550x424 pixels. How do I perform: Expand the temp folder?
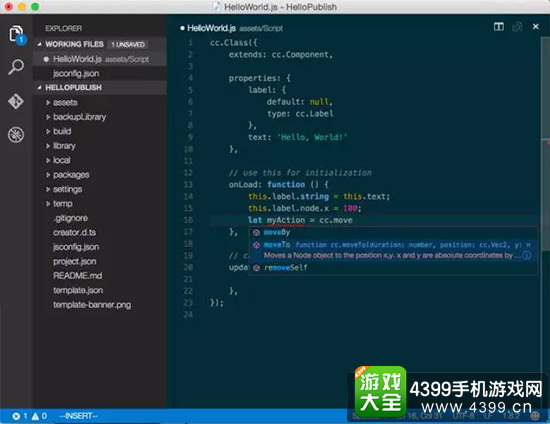48,203
